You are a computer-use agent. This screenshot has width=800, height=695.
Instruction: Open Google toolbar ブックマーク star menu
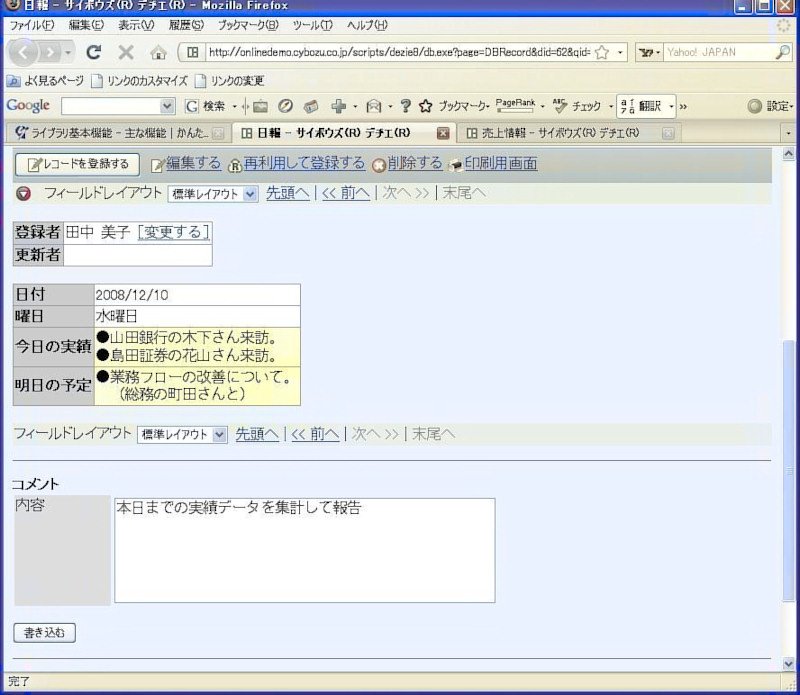coord(454,106)
